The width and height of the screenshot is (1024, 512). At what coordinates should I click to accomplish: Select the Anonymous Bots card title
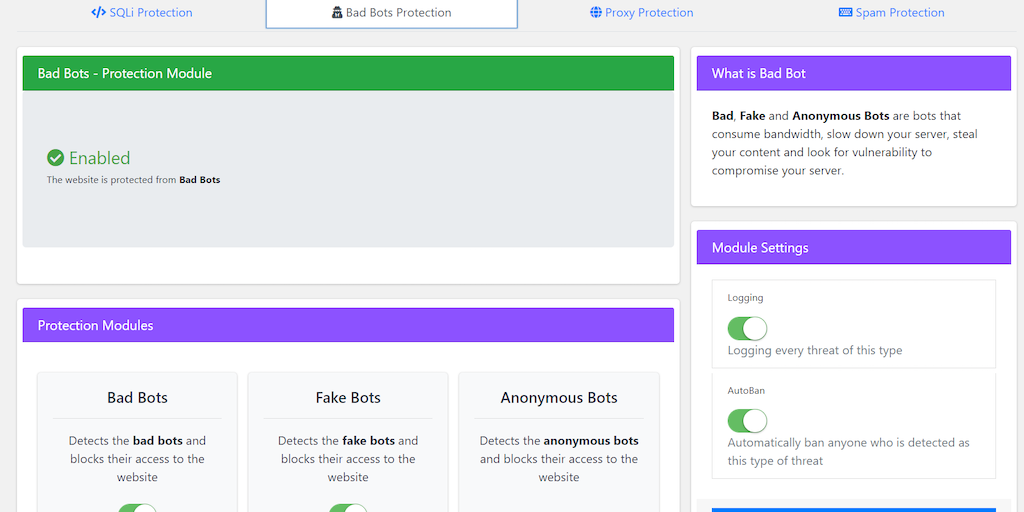point(559,398)
